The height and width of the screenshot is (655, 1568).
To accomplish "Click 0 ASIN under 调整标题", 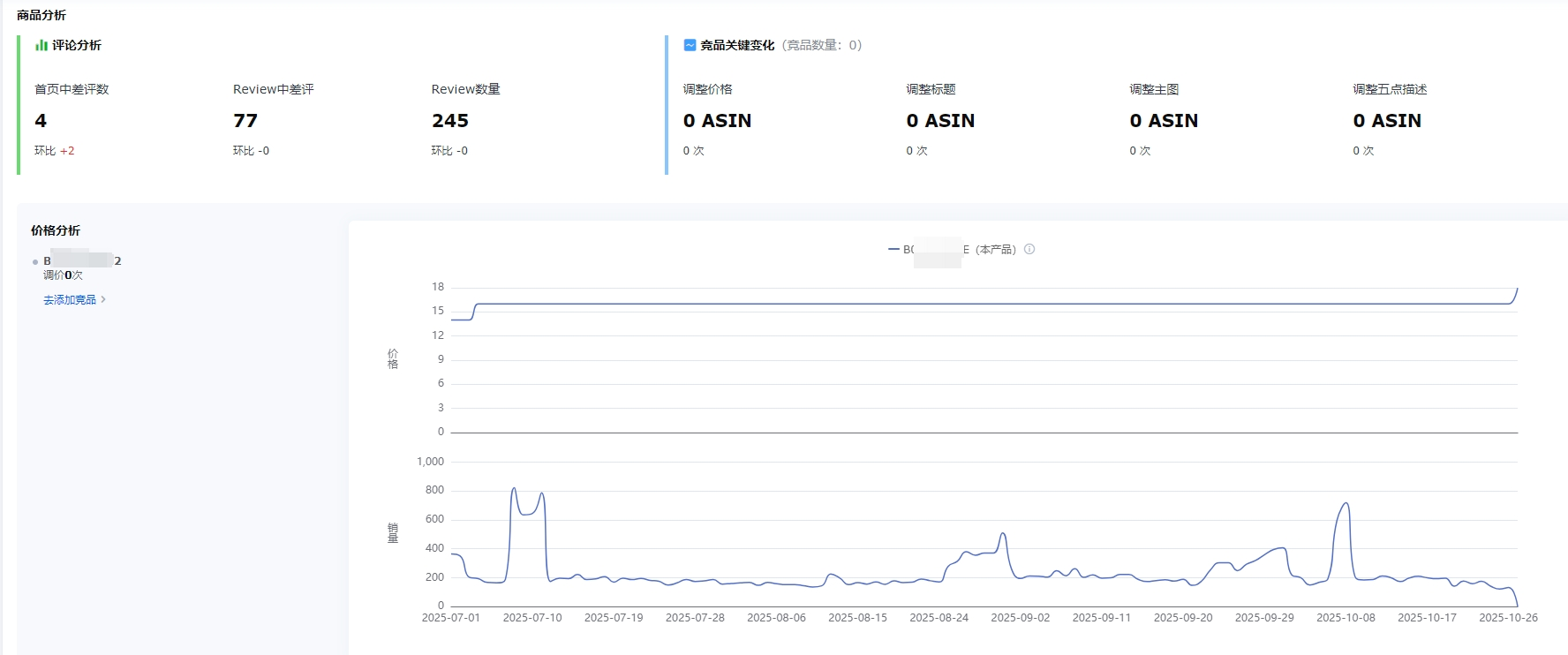I will (x=940, y=121).
